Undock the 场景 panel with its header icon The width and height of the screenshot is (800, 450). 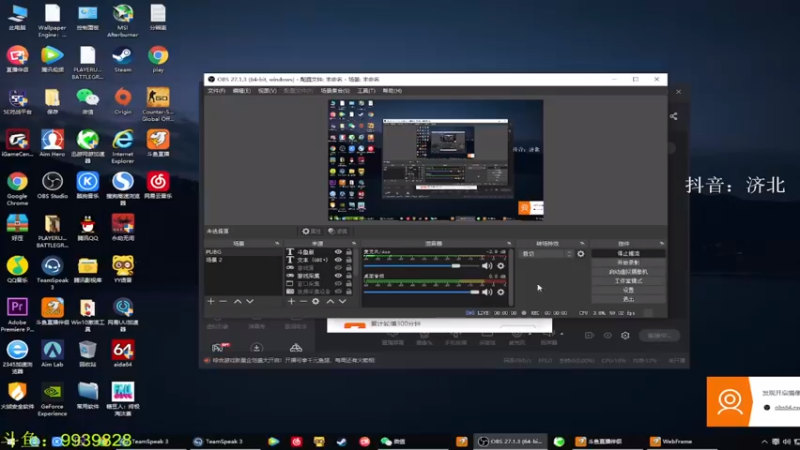click(x=277, y=244)
